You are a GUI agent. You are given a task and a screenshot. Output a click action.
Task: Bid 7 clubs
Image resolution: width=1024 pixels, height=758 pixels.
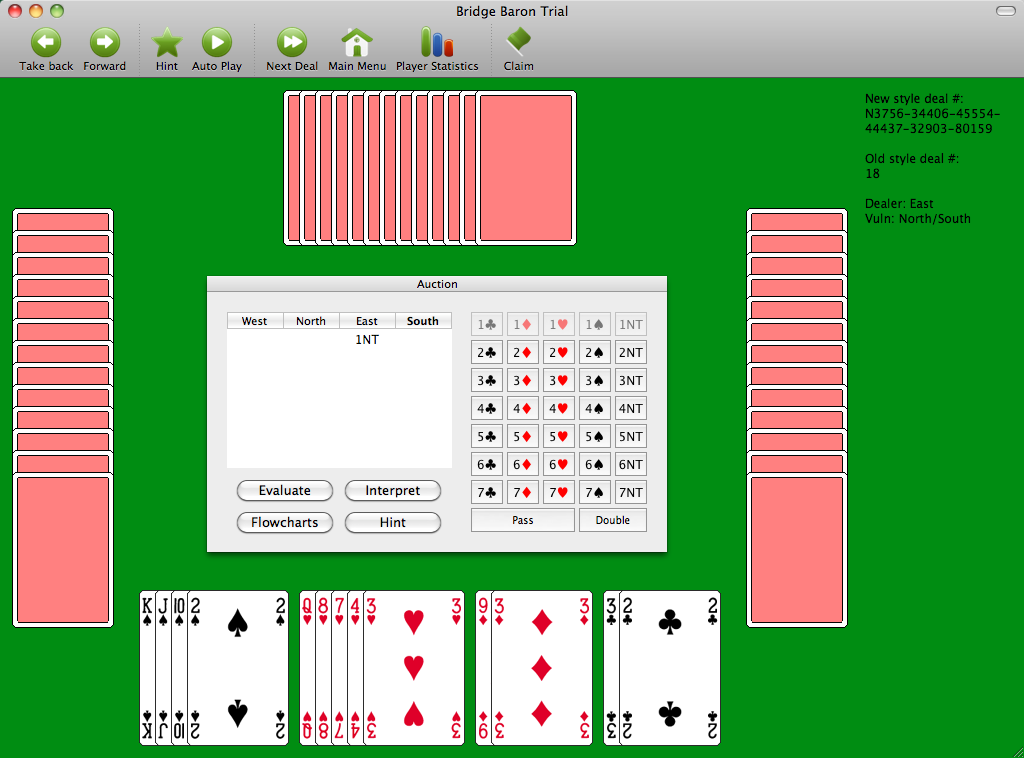pos(487,493)
